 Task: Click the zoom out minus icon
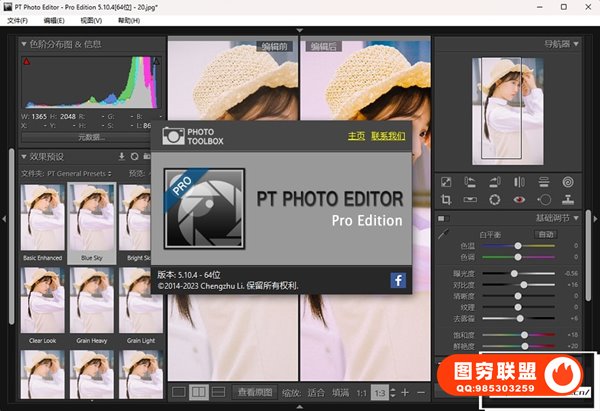coord(421,392)
